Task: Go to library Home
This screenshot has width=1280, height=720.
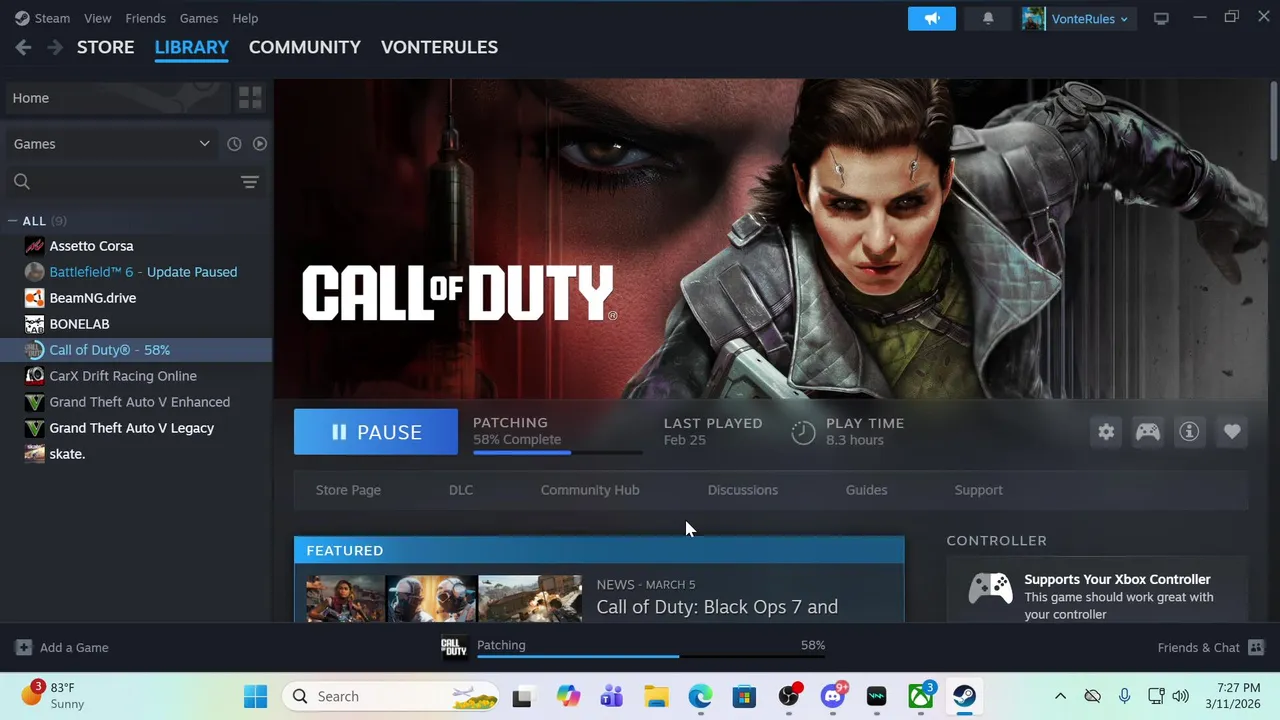Action: coord(118,98)
